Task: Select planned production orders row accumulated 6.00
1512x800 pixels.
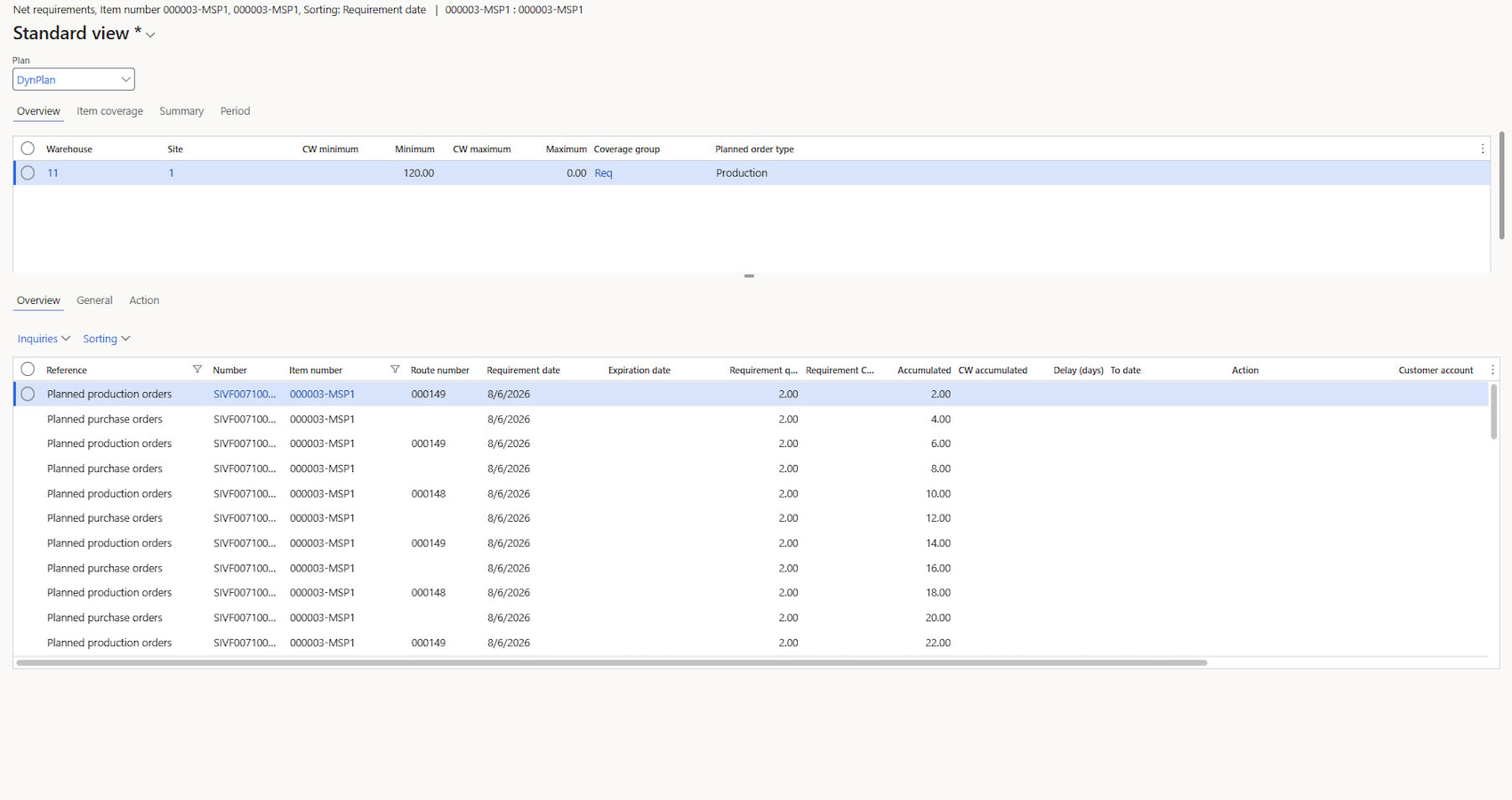Action: click(752, 444)
